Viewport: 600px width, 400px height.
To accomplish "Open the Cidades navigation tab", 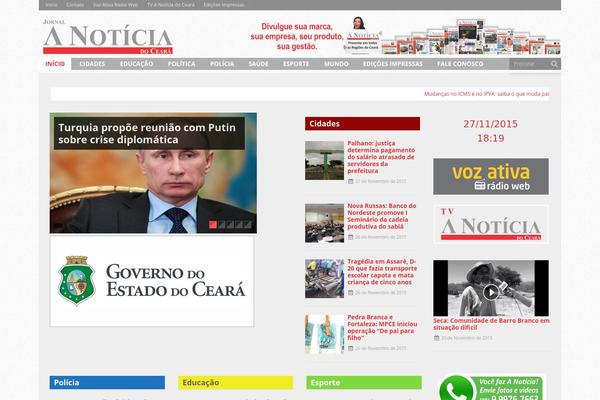I will [92, 64].
